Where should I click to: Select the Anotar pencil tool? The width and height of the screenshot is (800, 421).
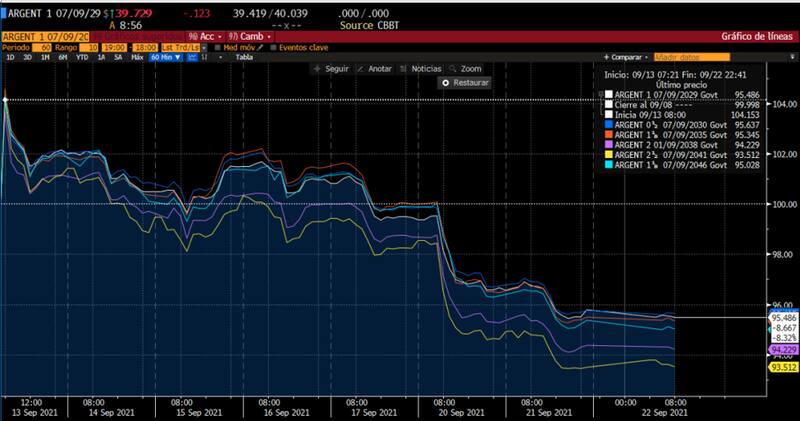(361, 68)
